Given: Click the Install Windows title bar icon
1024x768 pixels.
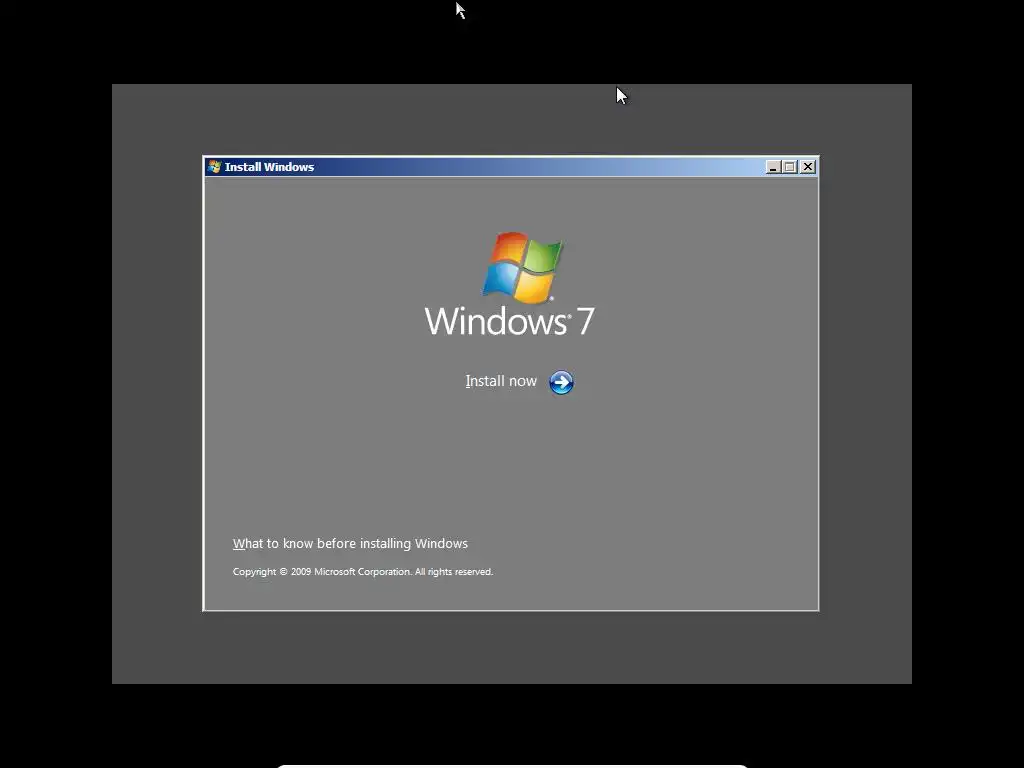Looking at the screenshot, I should 214,167.
